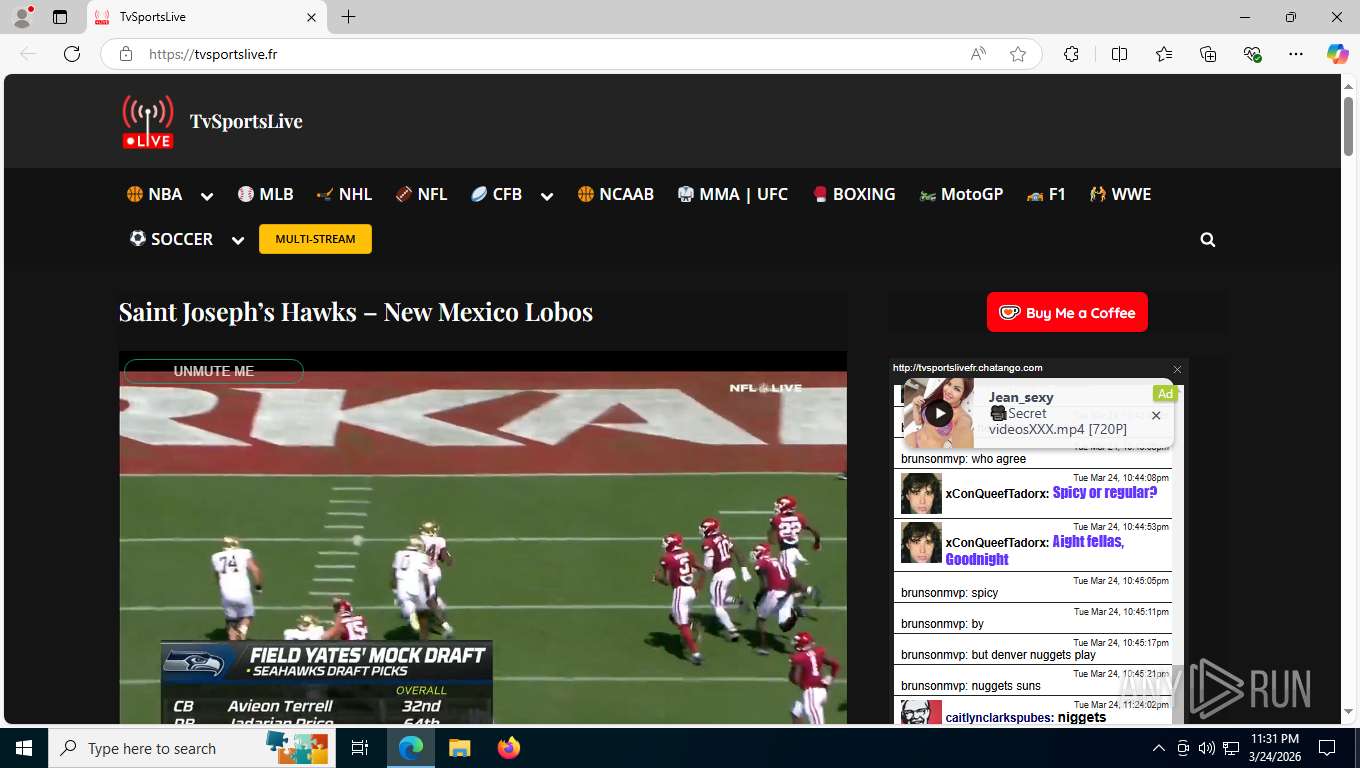Click the TvSportsLive antenna logo
The width and height of the screenshot is (1360, 768).
pyautogui.click(x=147, y=122)
